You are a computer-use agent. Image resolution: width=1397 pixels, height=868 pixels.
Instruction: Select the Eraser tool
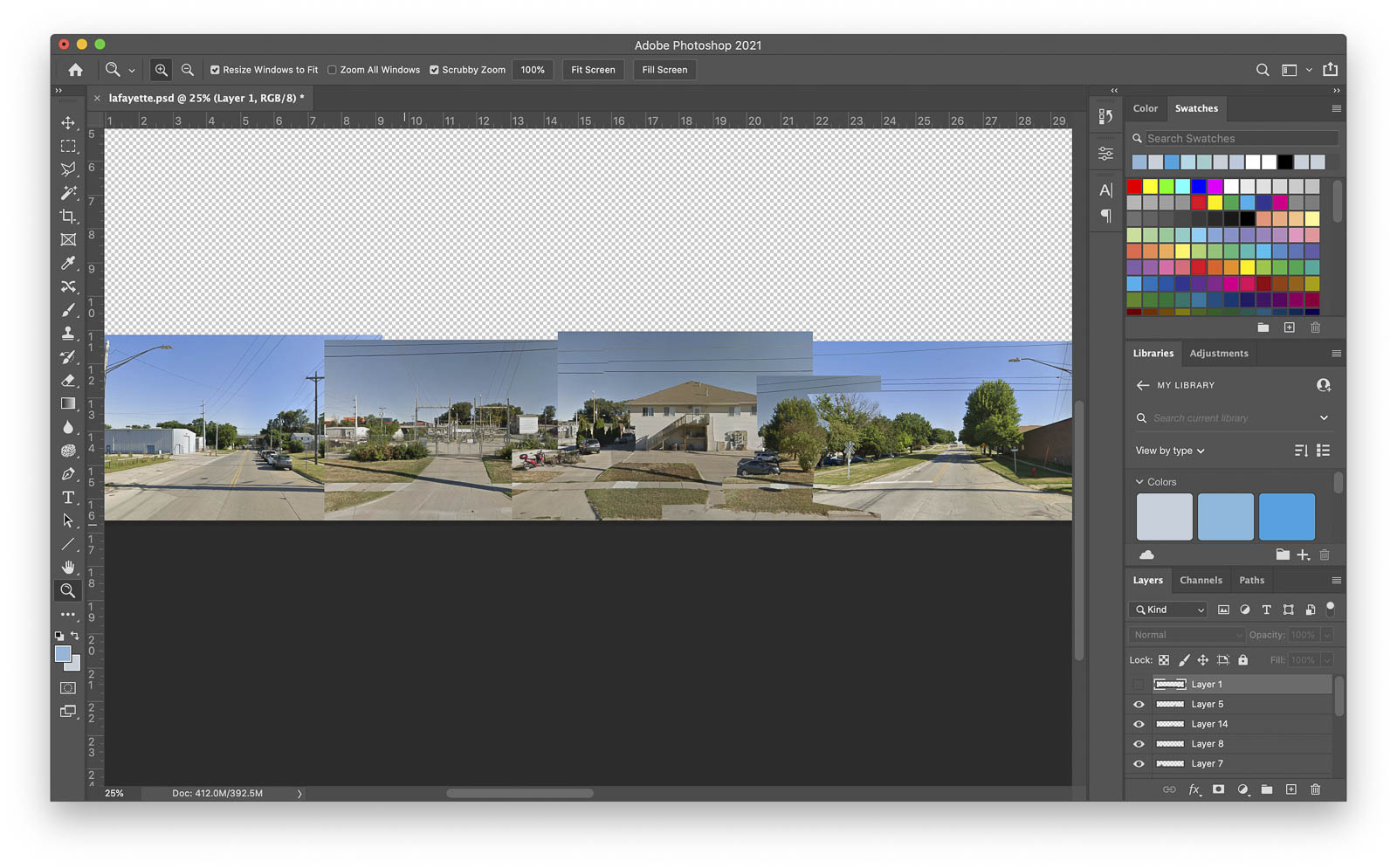pyautogui.click(x=68, y=380)
